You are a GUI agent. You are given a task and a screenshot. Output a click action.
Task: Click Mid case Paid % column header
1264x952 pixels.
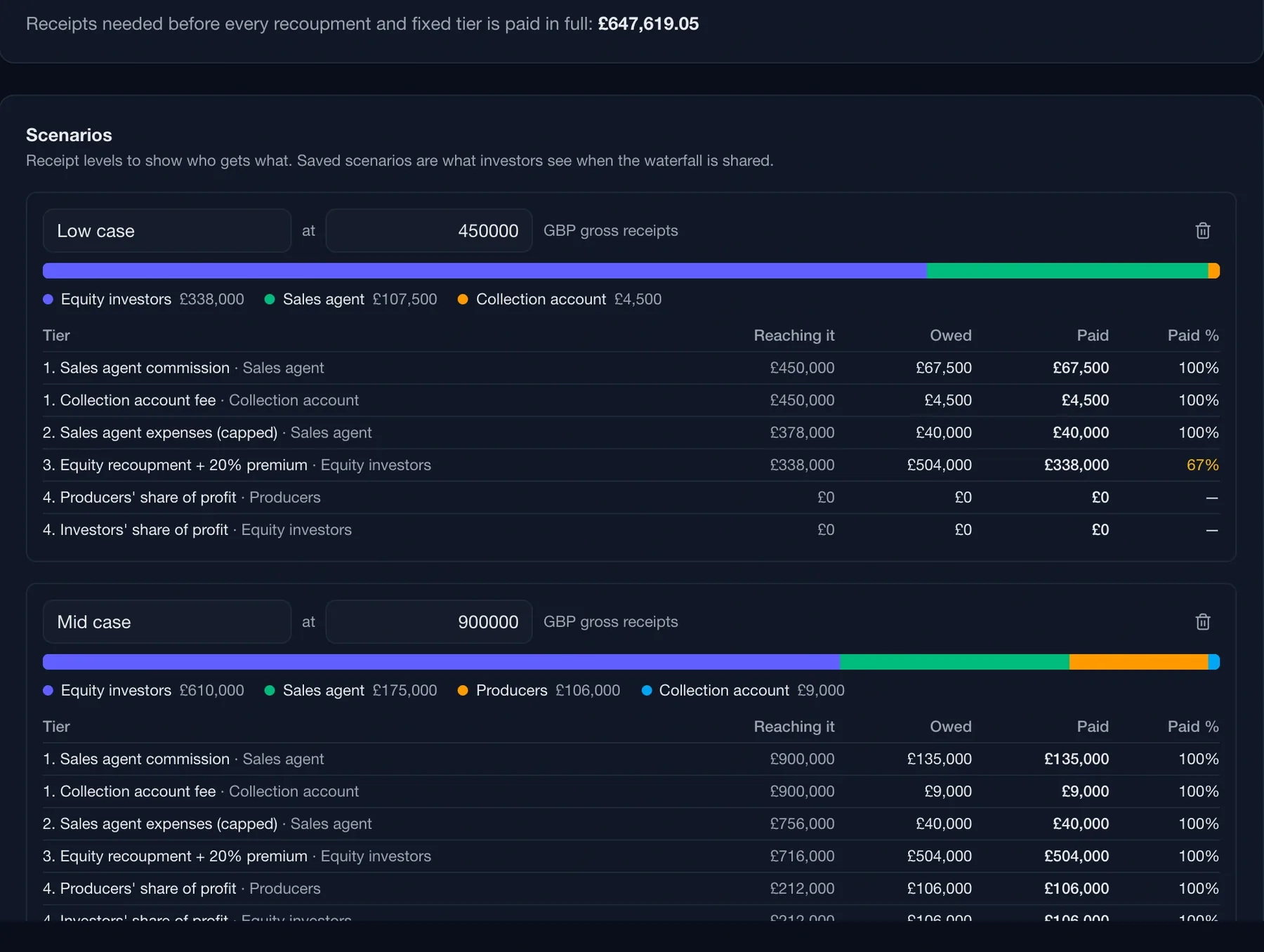[x=1193, y=727]
